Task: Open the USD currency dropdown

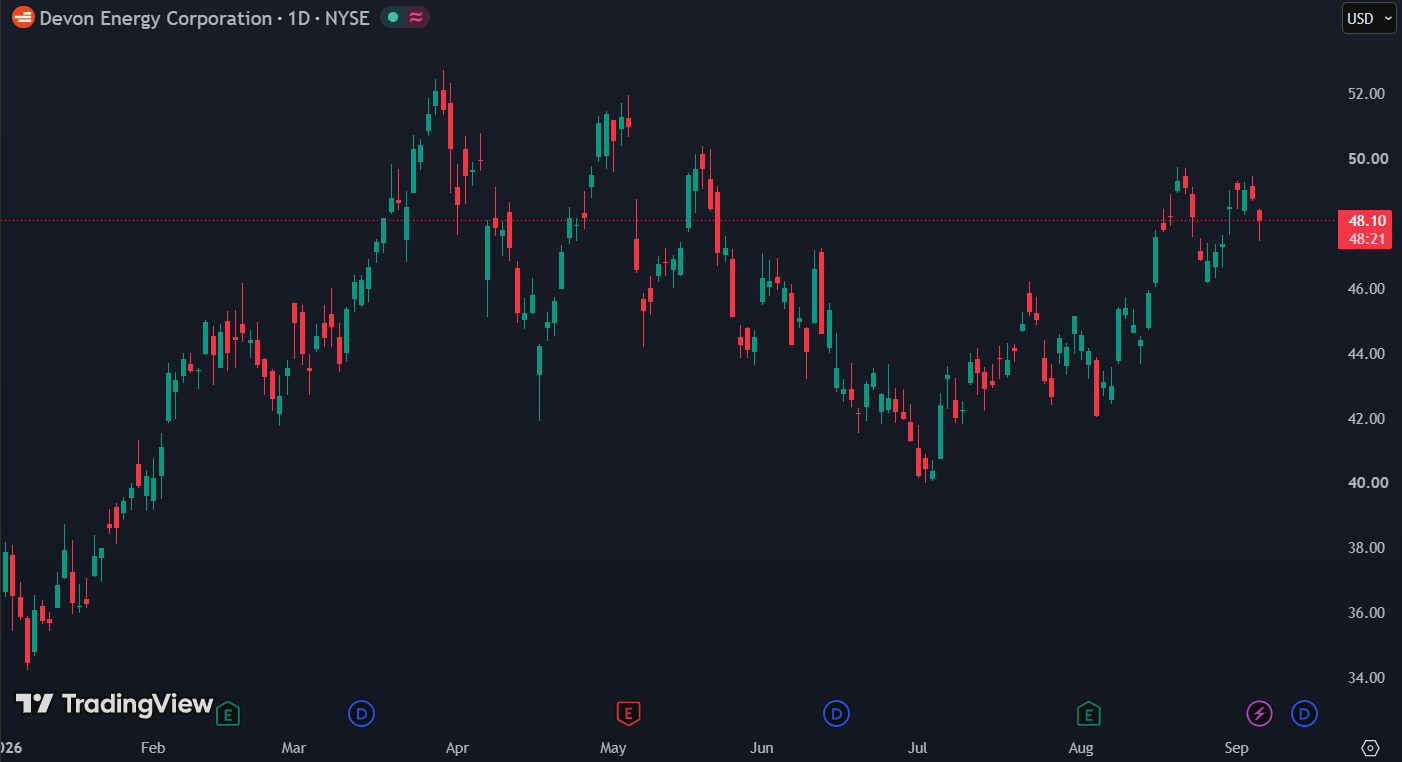Action: 1369,18
